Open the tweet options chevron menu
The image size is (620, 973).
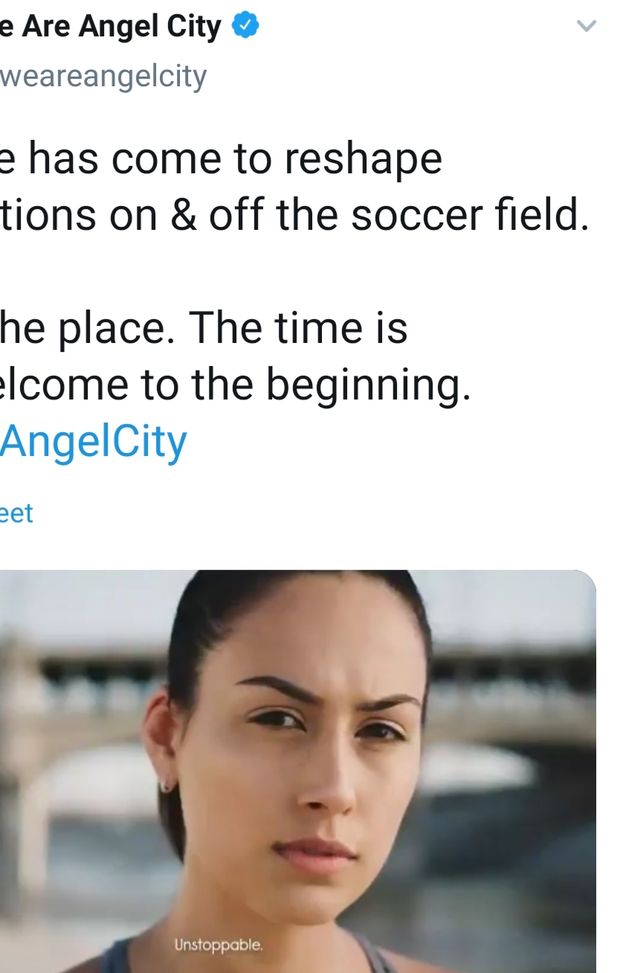click(x=587, y=27)
